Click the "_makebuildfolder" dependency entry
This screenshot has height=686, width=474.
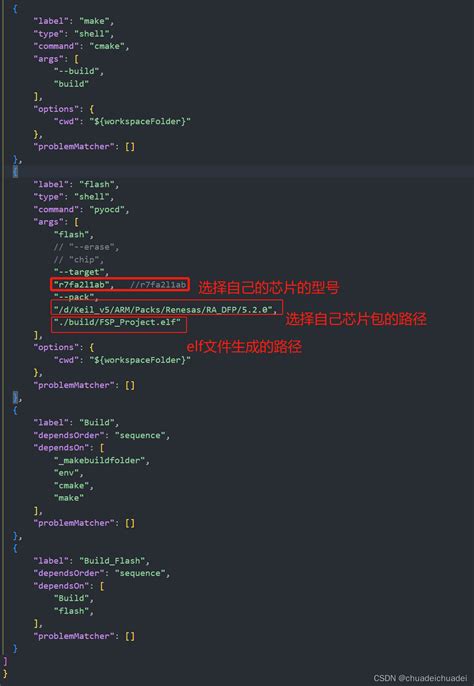click(99, 460)
